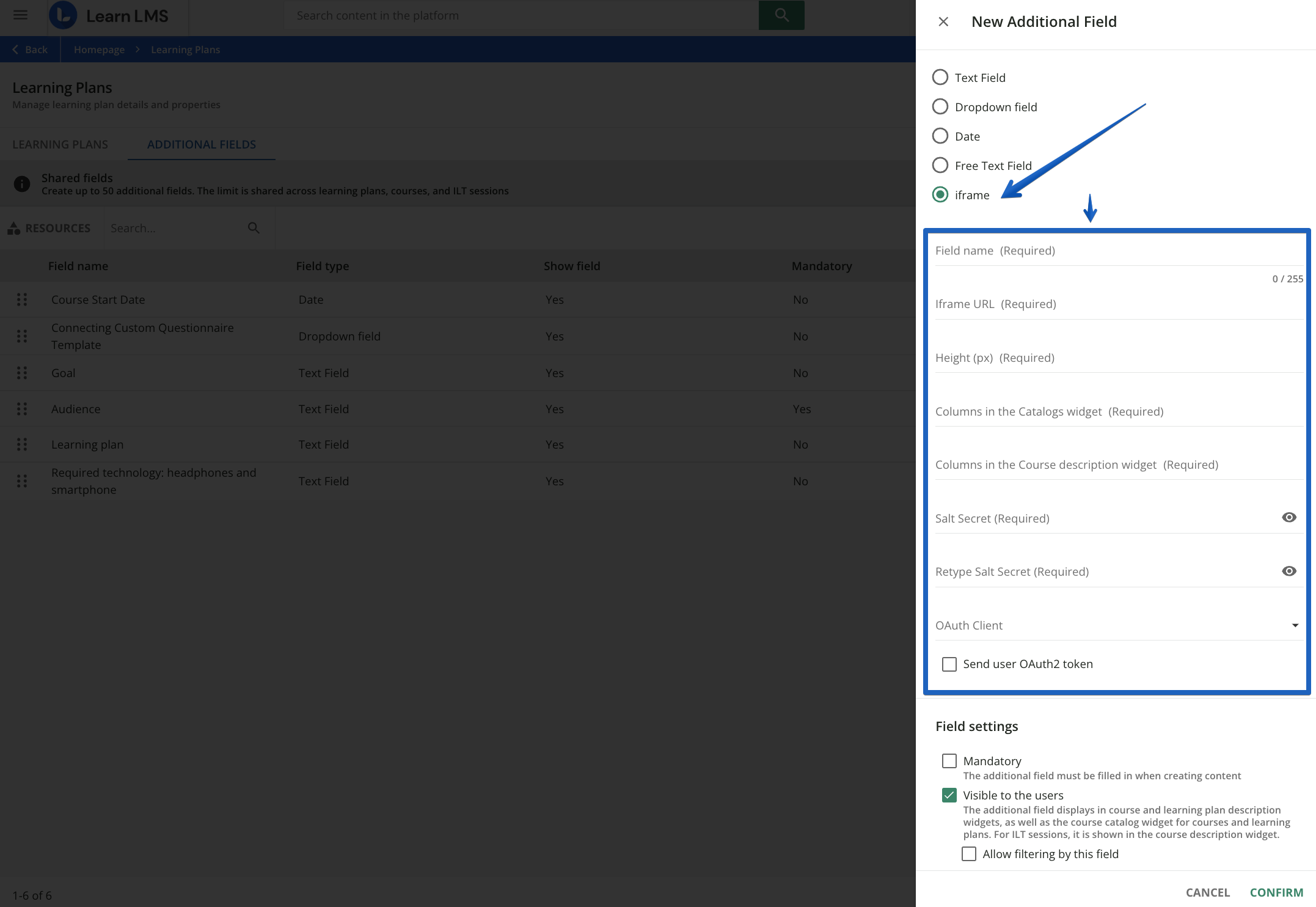Select the Date radio option
The height and width of the screenshot is (907, 1316).
940,136
